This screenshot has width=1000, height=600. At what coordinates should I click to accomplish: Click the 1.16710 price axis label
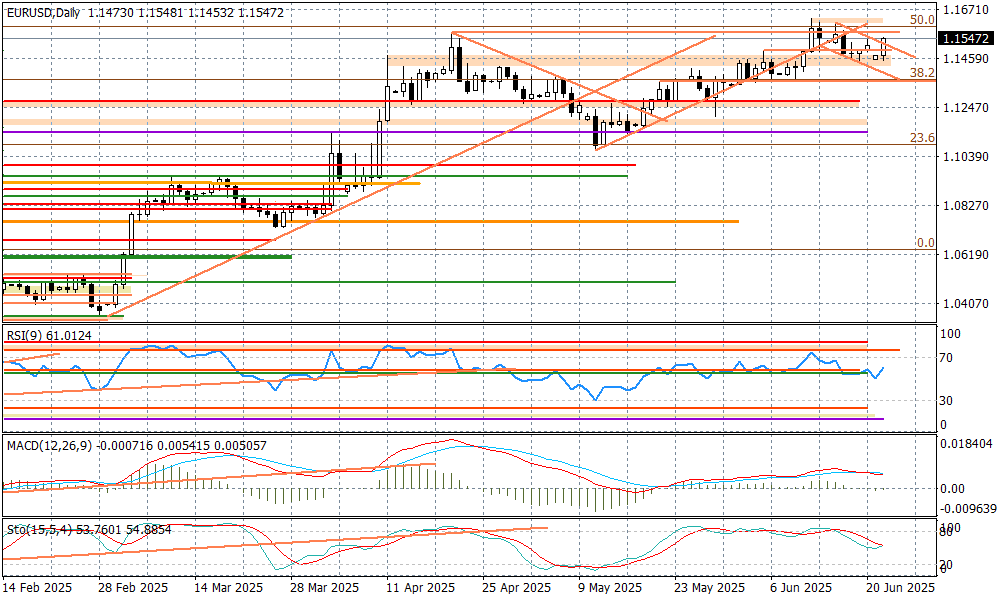click(x=965, y=10)
